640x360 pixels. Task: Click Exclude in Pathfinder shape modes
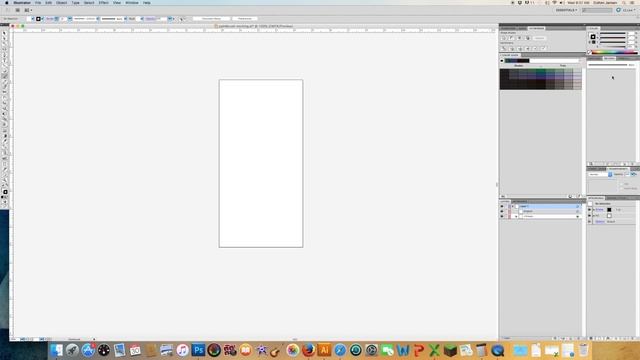coord(527,38)
